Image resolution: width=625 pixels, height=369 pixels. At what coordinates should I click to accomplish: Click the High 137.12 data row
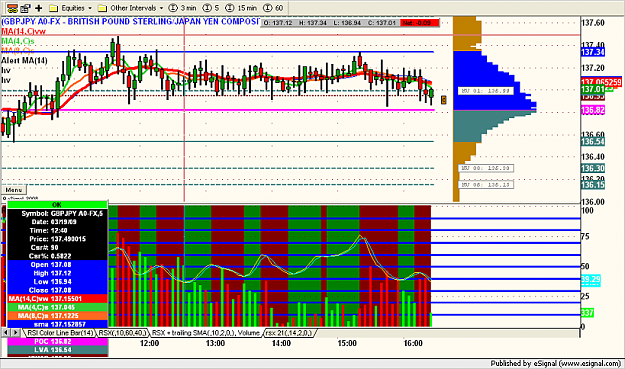coord(57,273)
